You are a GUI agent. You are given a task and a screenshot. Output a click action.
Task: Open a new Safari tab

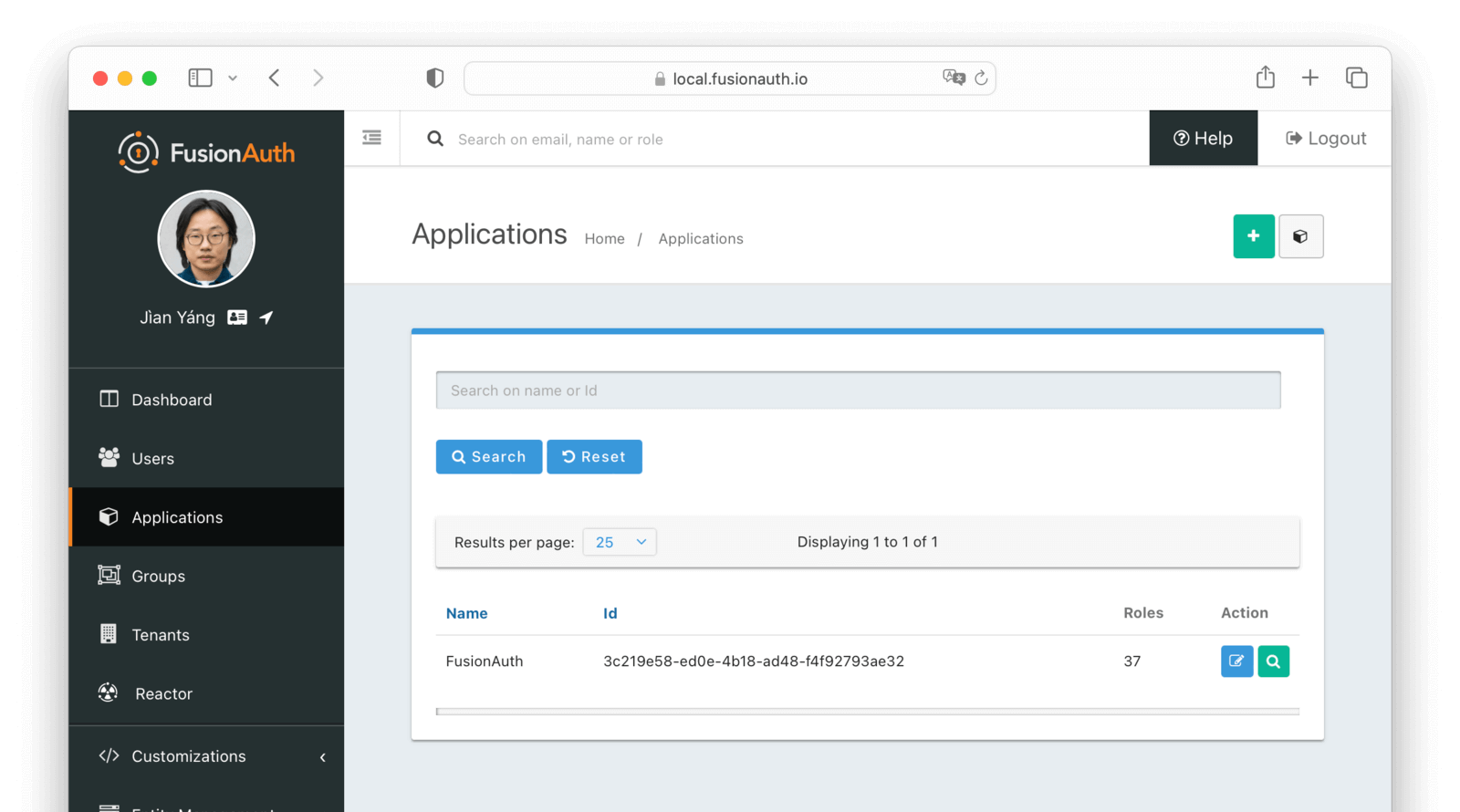1310,78
